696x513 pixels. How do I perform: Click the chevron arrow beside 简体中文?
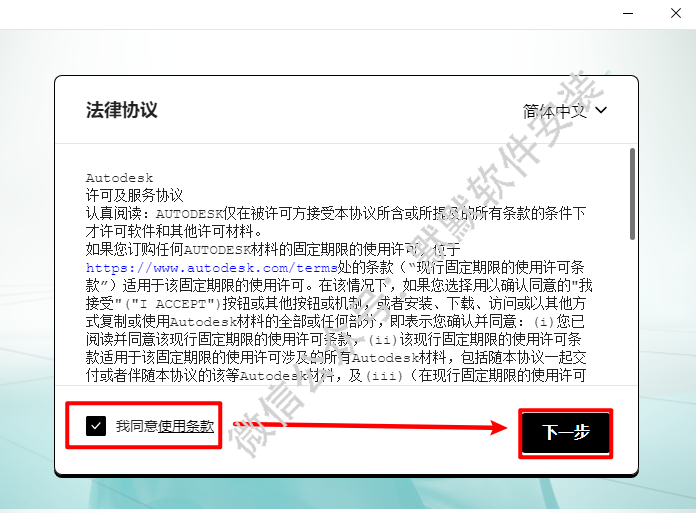pos(601,111)
